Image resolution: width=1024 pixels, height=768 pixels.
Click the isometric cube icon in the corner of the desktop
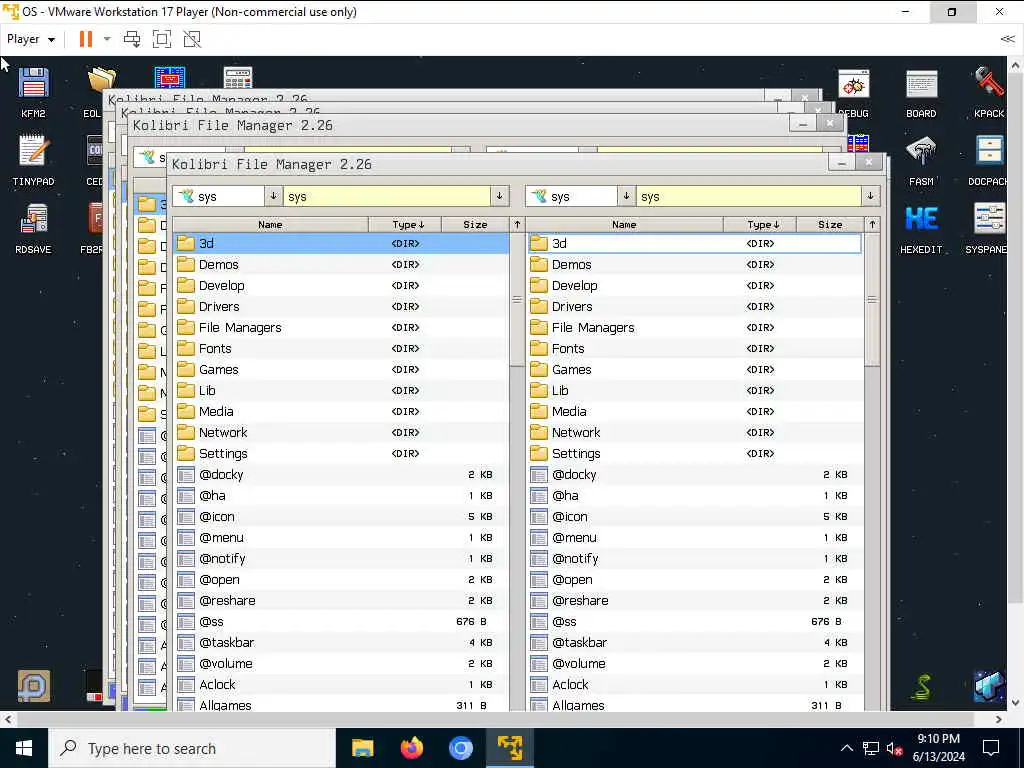coord(989,686)
